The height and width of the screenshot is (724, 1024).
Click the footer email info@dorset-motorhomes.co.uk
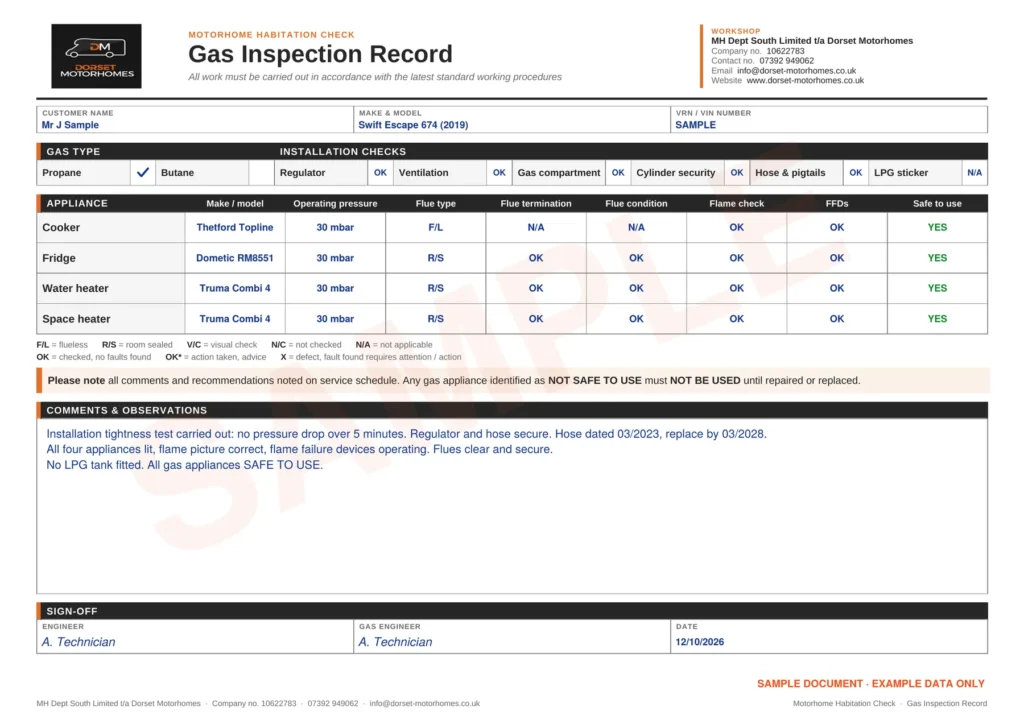coord(424,703)
